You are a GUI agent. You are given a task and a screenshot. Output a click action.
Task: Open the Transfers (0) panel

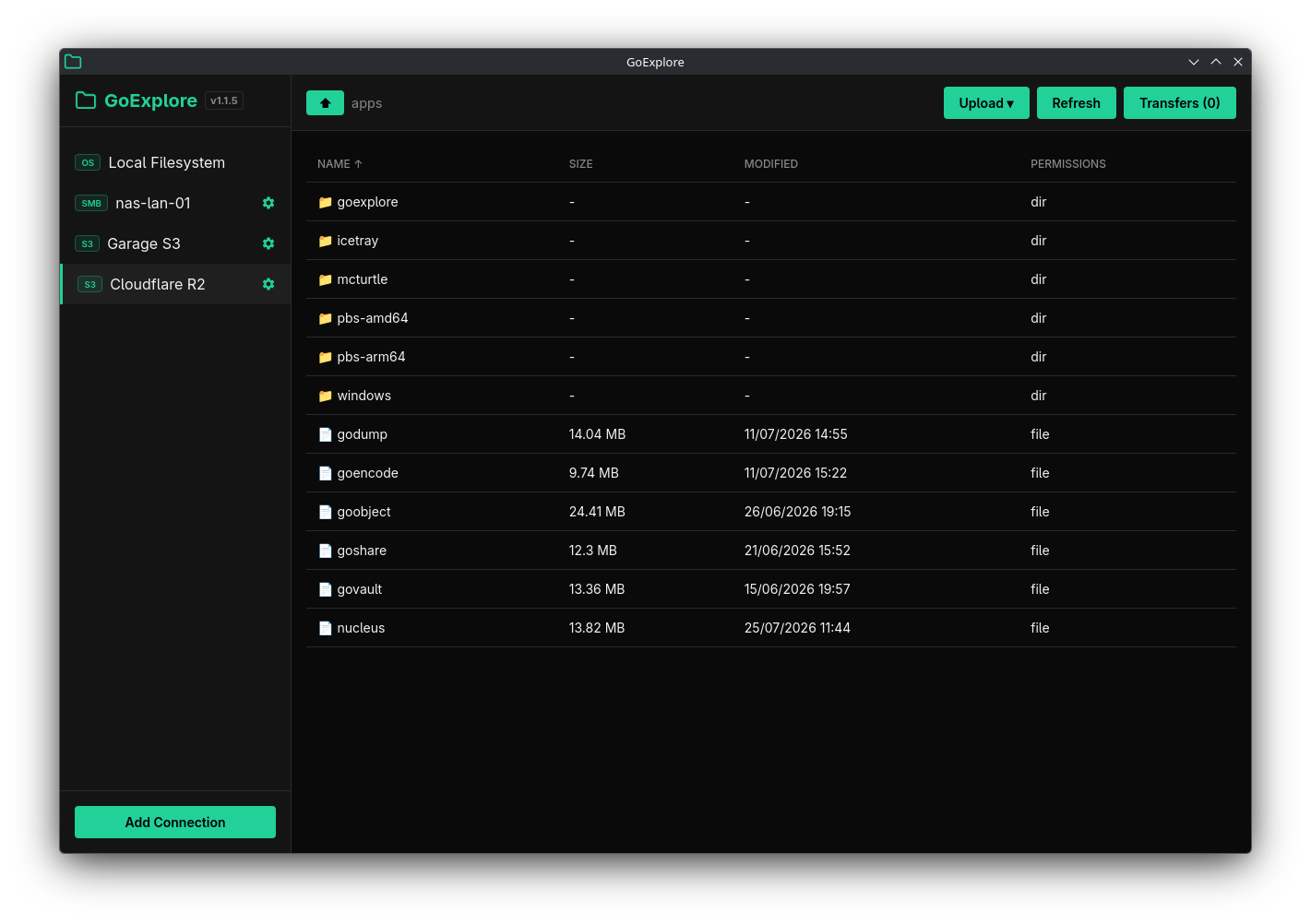click(1179, 103)
